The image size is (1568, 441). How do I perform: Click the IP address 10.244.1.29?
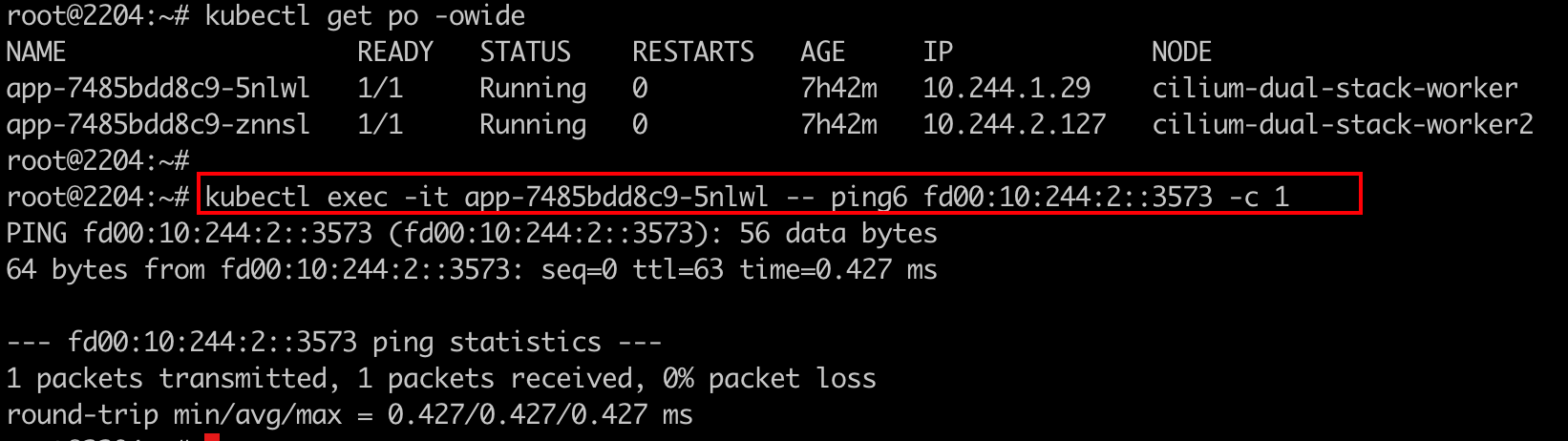pos(1006,89)
